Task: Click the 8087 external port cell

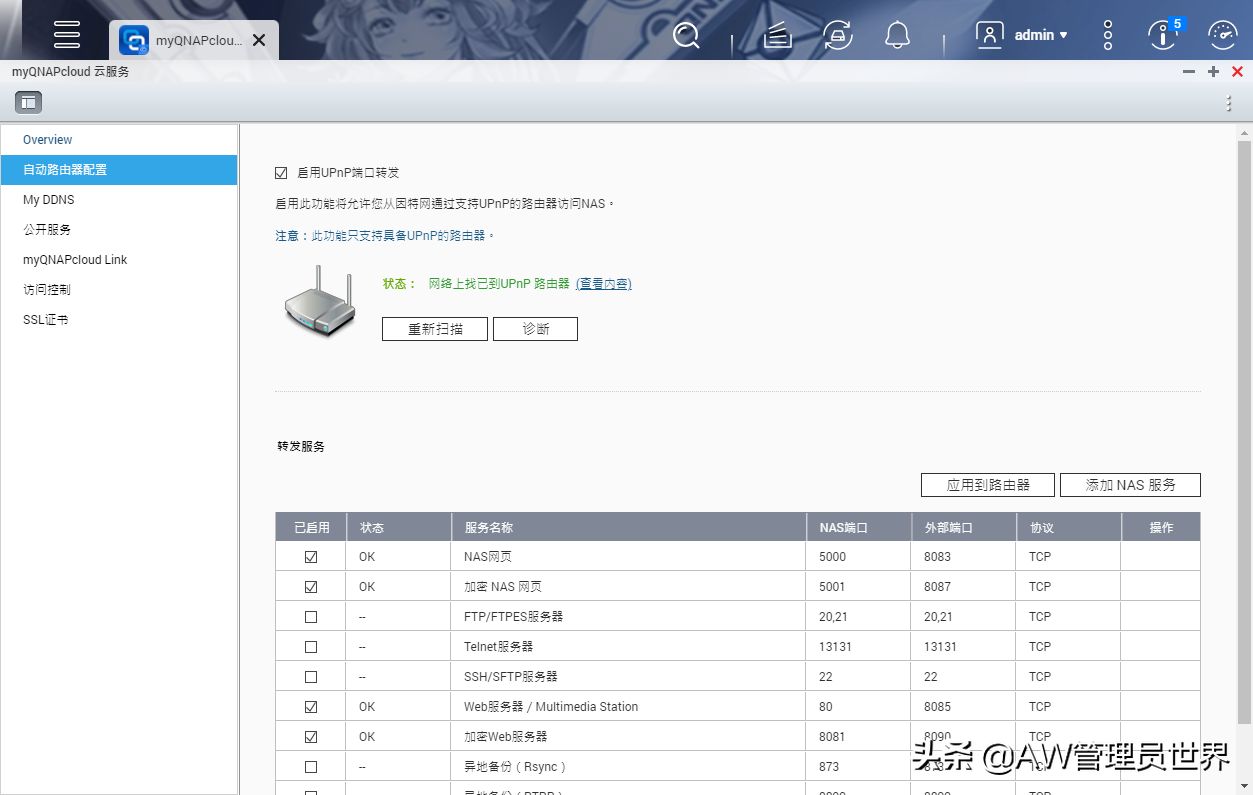Action: (x=964, y=587)
